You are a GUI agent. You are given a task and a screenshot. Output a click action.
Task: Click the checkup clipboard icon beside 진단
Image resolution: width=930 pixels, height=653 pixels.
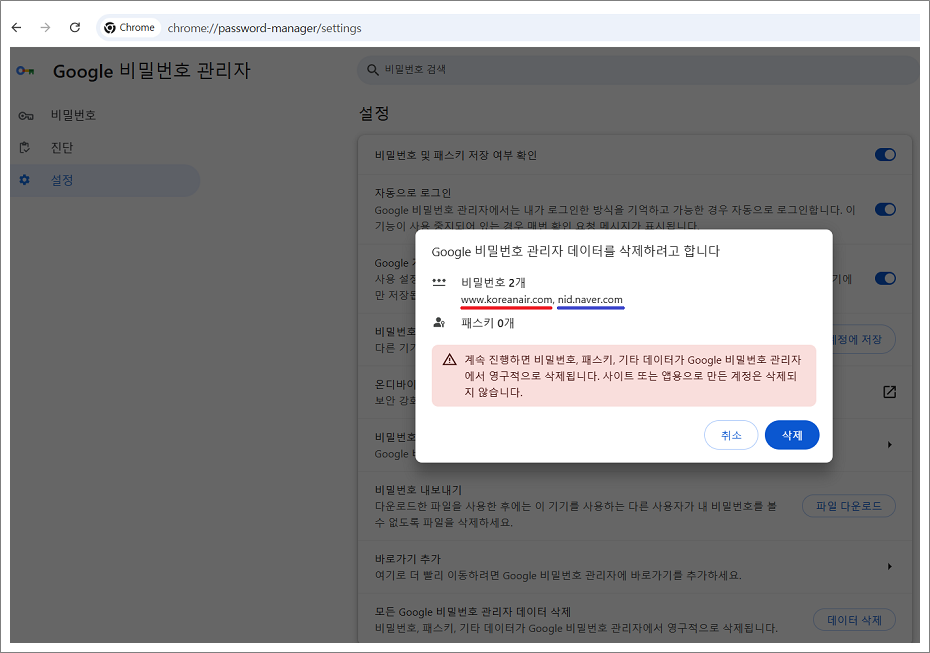point(25,148)
